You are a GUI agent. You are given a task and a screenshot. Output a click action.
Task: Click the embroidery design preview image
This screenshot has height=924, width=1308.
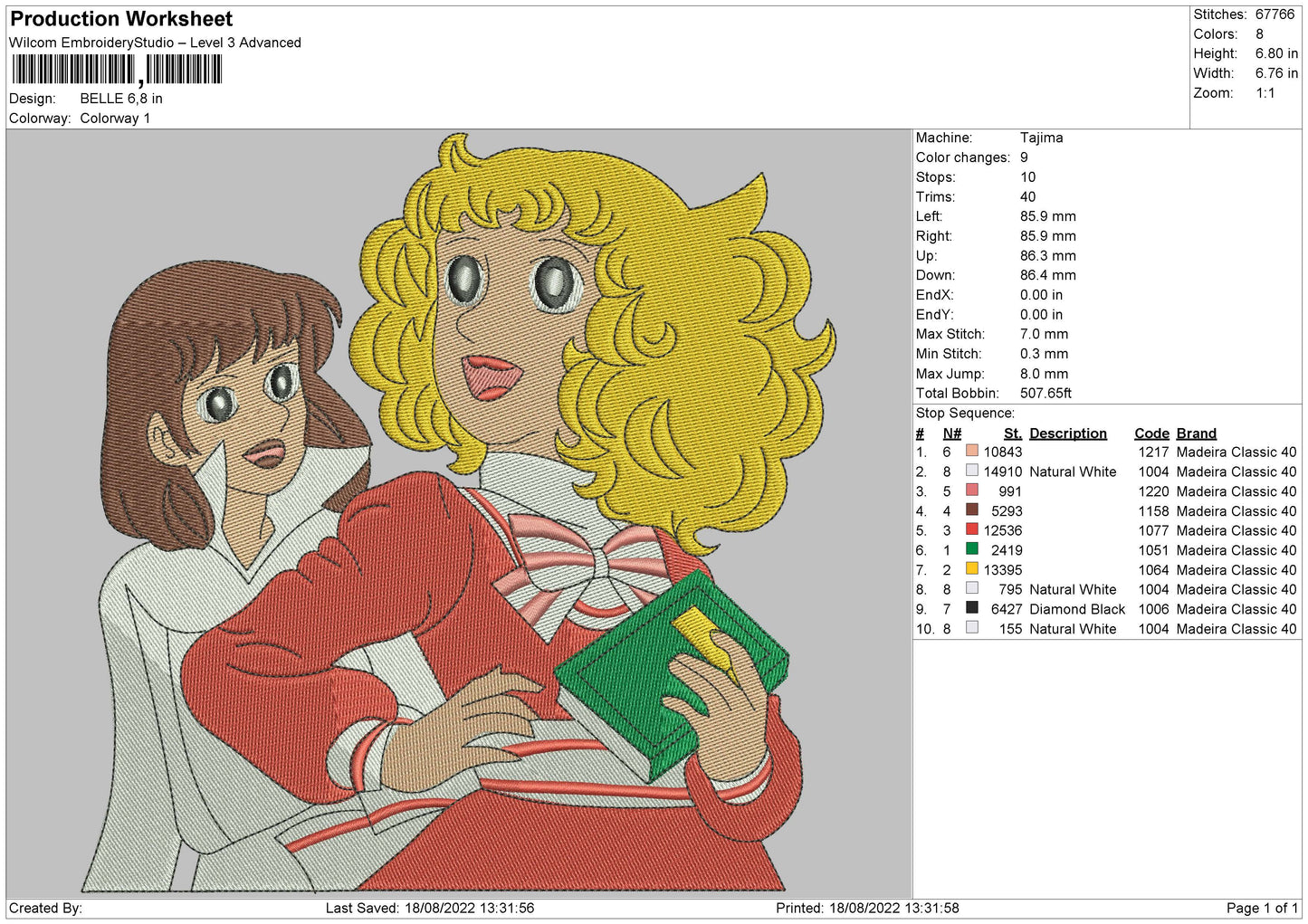(459, 513)
